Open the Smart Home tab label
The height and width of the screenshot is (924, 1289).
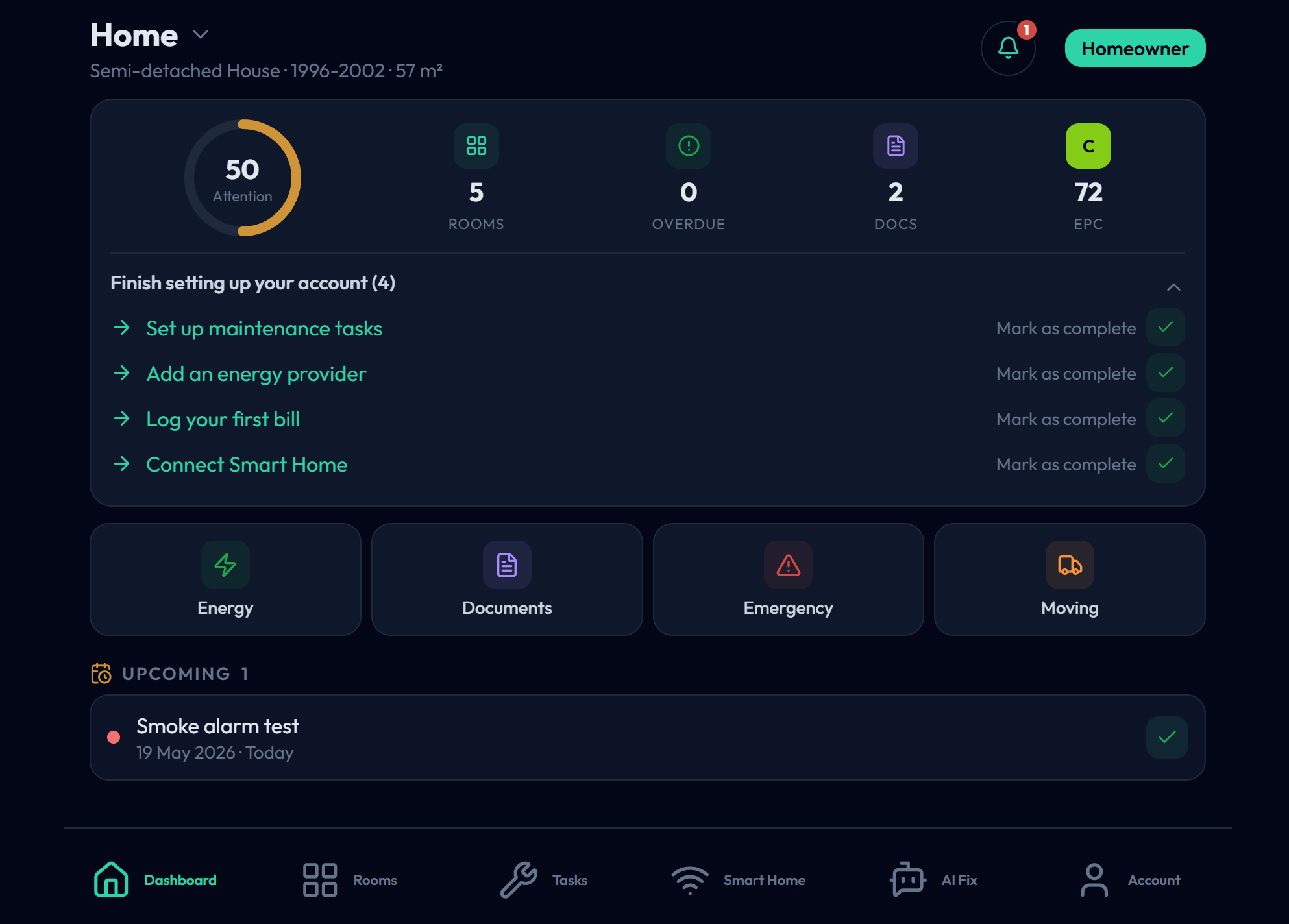point(765,881)
